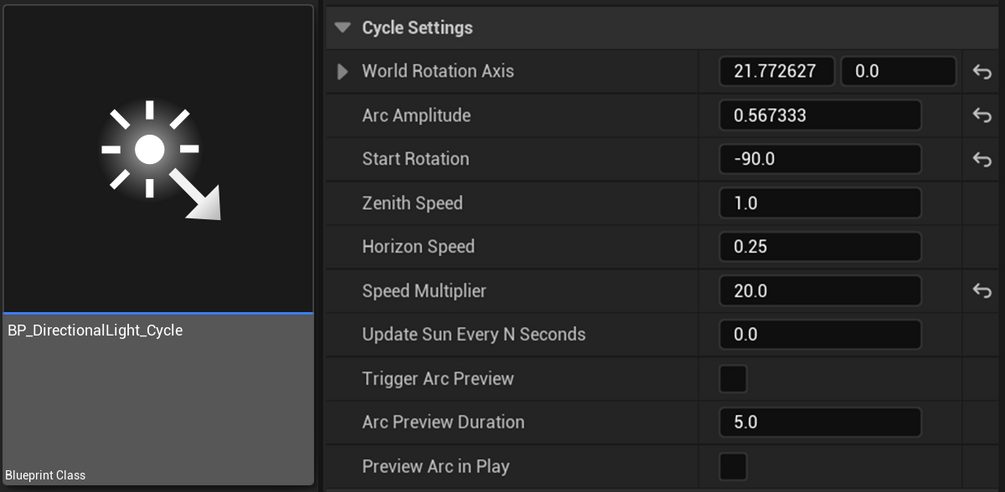Image resolution: width=1005 pixels, height=492 pixels.
Task: Enable the Trigger Arc Preview checkbox
Action: (x=733, y=379)
